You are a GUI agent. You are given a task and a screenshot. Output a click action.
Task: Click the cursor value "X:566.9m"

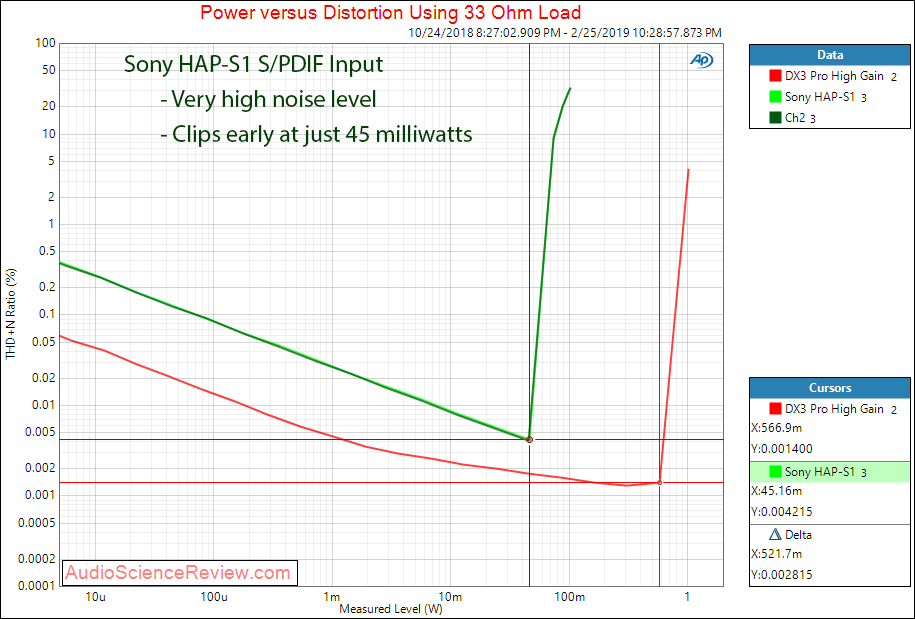777,428
